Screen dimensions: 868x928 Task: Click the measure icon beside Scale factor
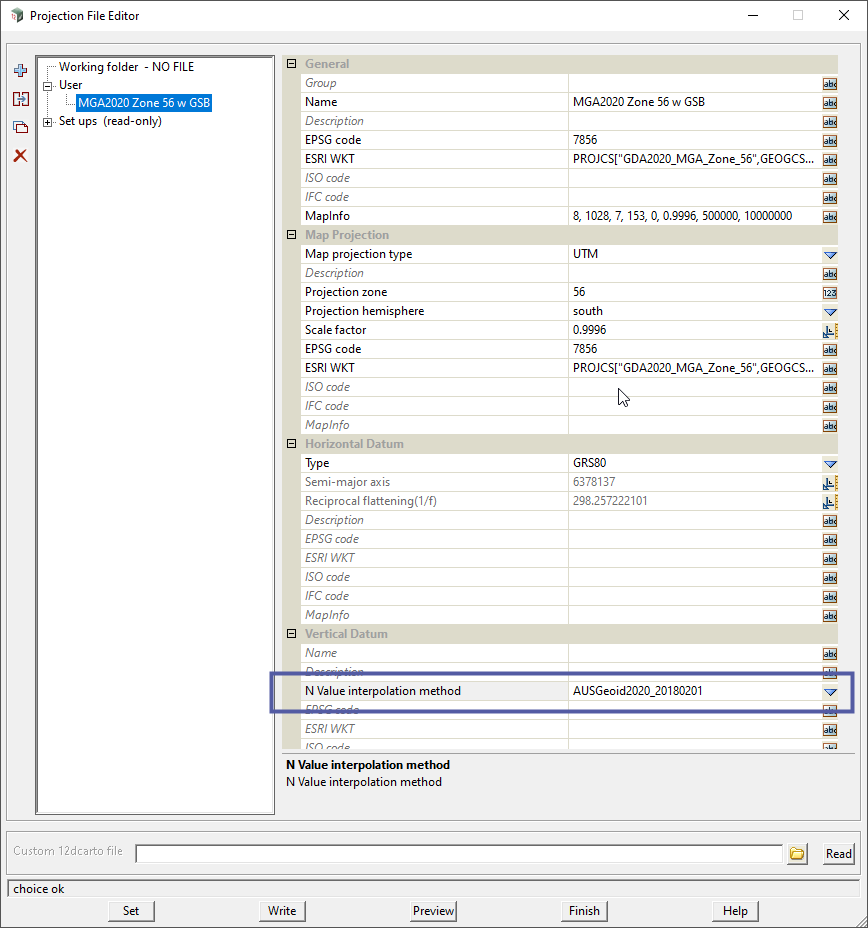[829, 330]
